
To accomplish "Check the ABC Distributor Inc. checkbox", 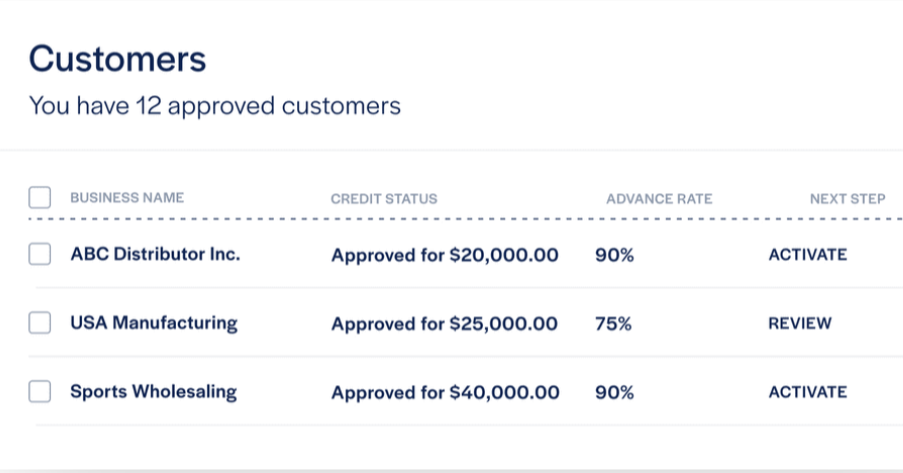I will (x=40, y=255).
